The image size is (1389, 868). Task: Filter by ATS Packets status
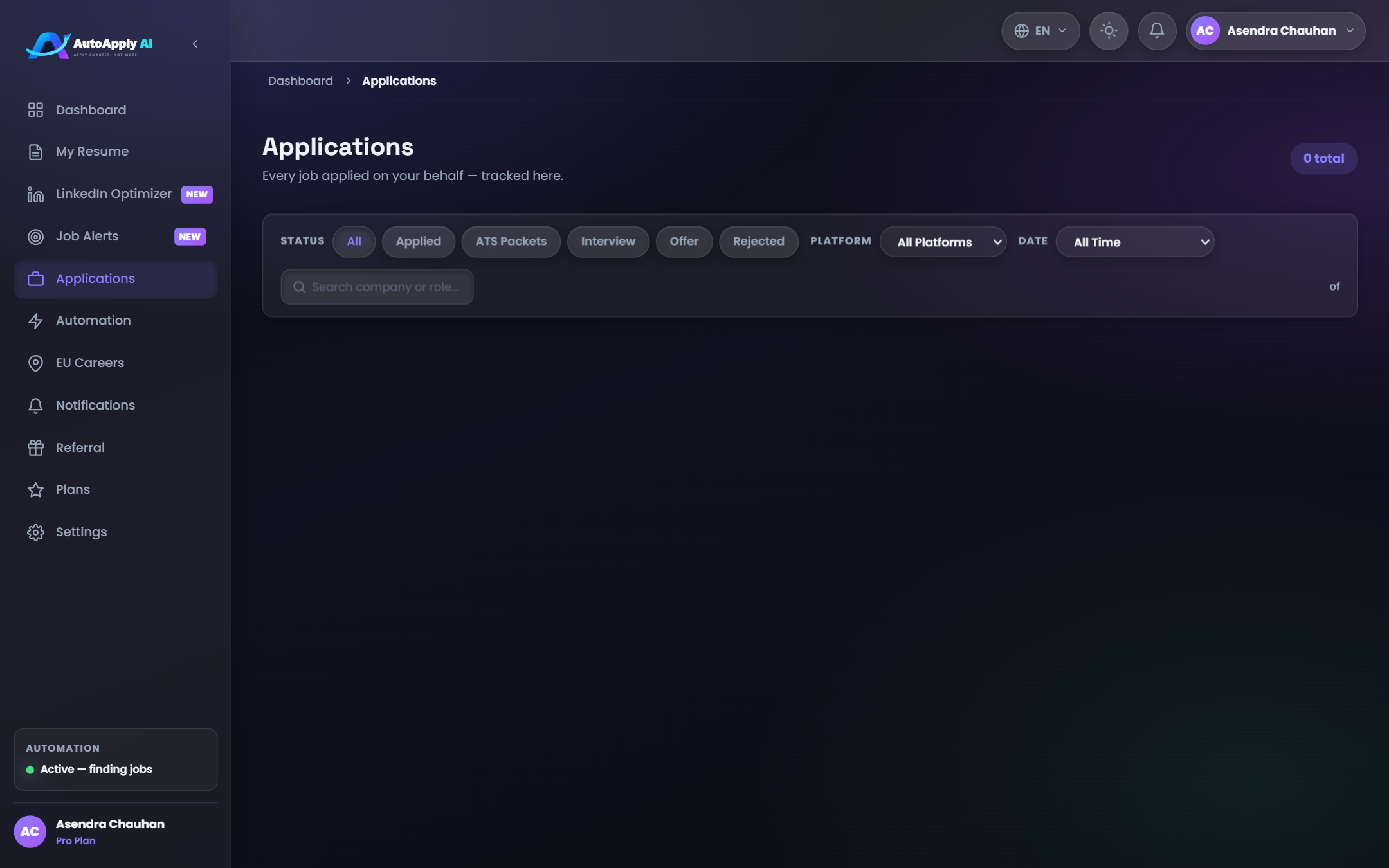click(511, 242)
